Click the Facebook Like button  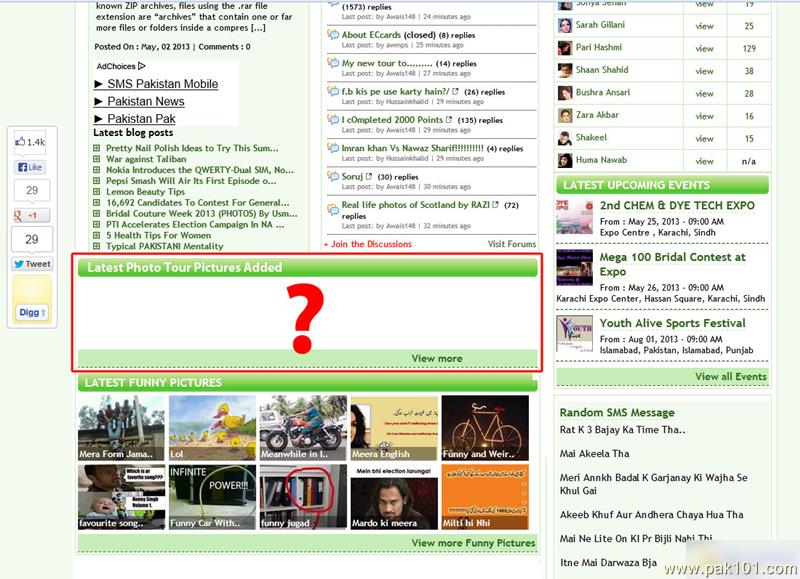click(x=31, y=167)
